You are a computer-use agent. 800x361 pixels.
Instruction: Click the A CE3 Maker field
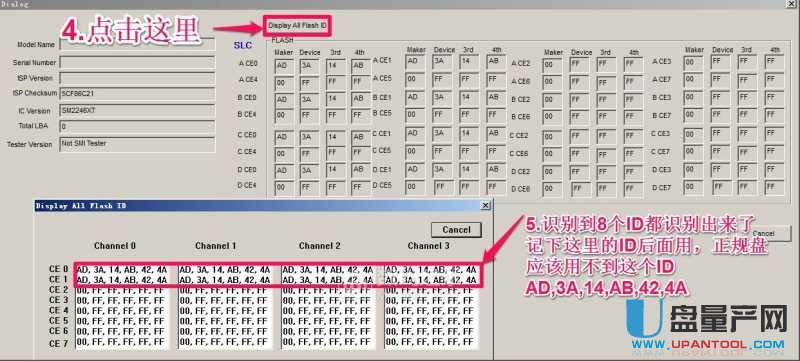coord(693,62)
